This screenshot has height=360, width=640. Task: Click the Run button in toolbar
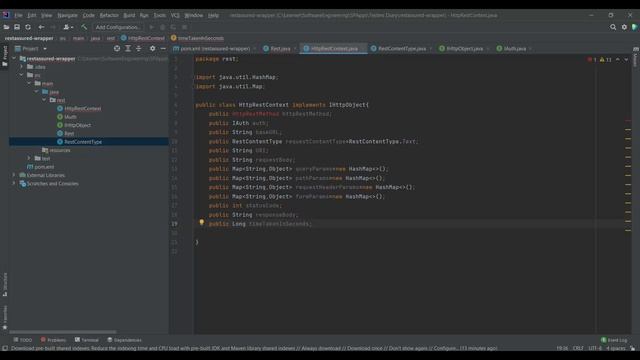151,27
